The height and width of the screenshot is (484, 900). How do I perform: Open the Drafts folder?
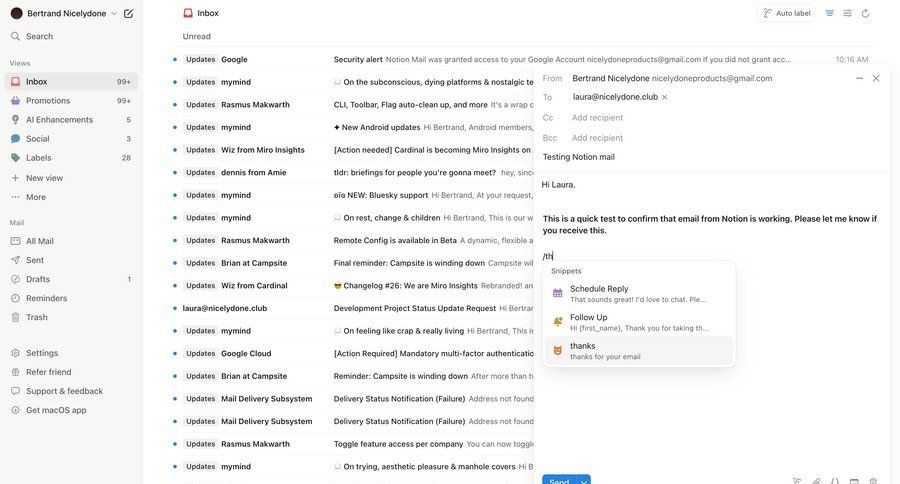(71, 279)
